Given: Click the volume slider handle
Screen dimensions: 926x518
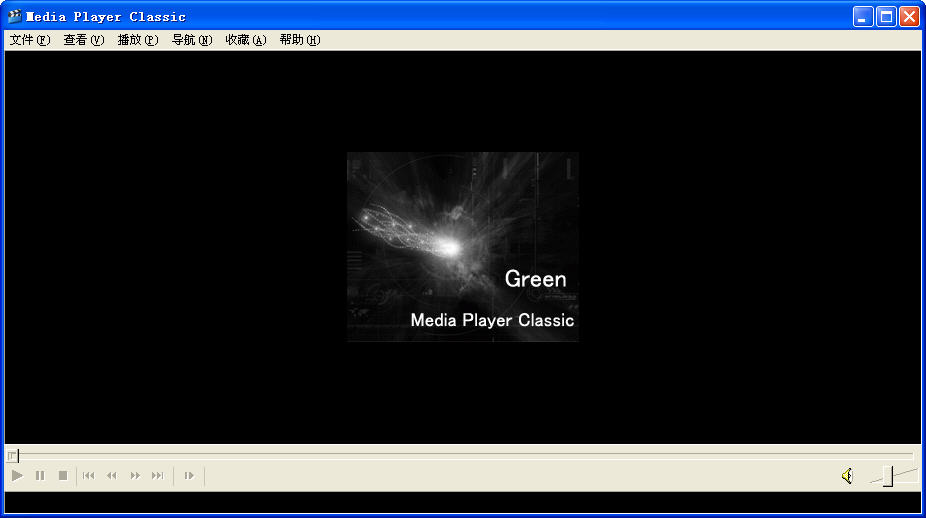Looking at the screenshot, I should click(x=888, y=477).
